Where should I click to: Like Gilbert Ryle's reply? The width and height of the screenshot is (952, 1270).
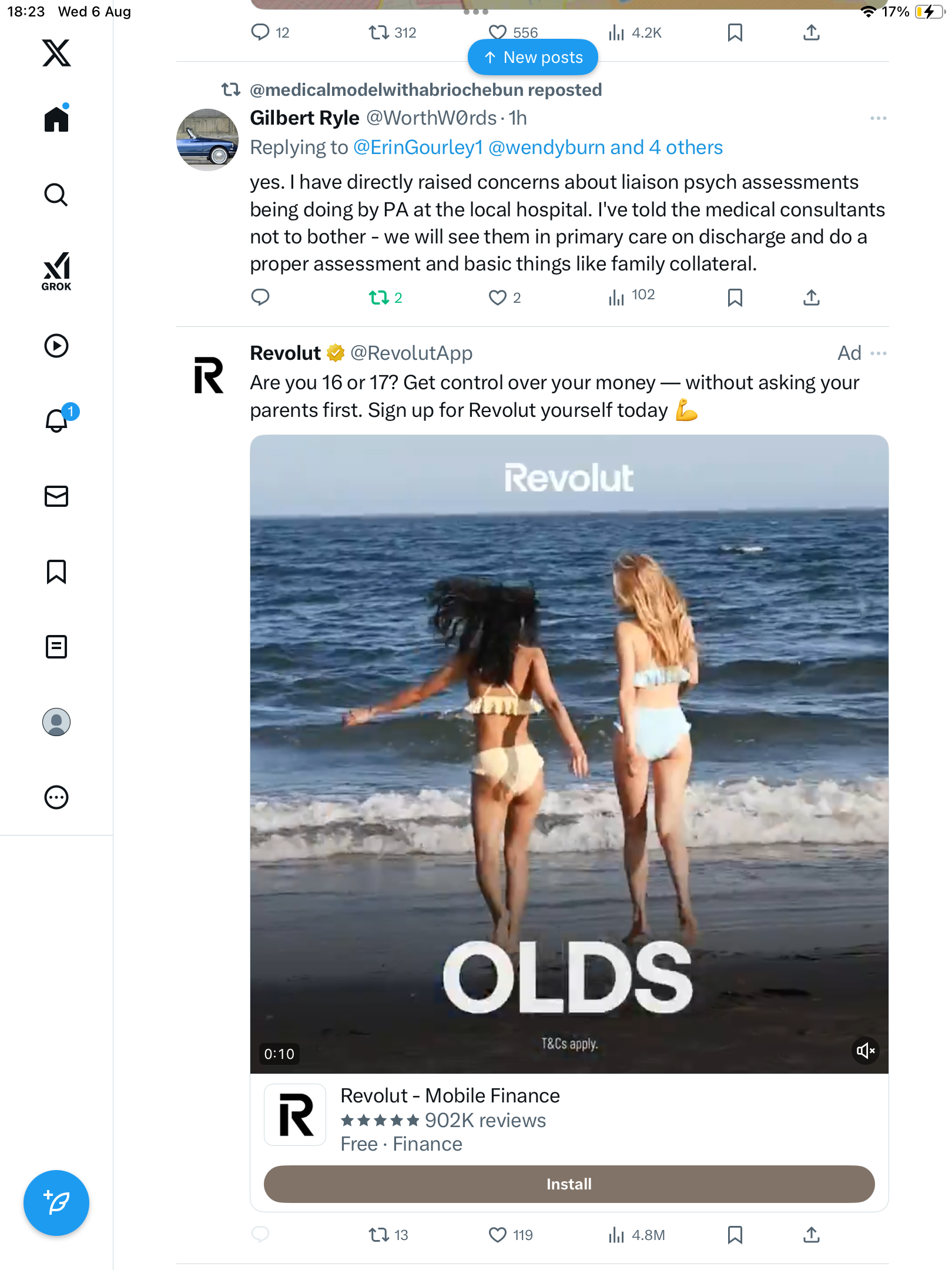click(498, 298)
